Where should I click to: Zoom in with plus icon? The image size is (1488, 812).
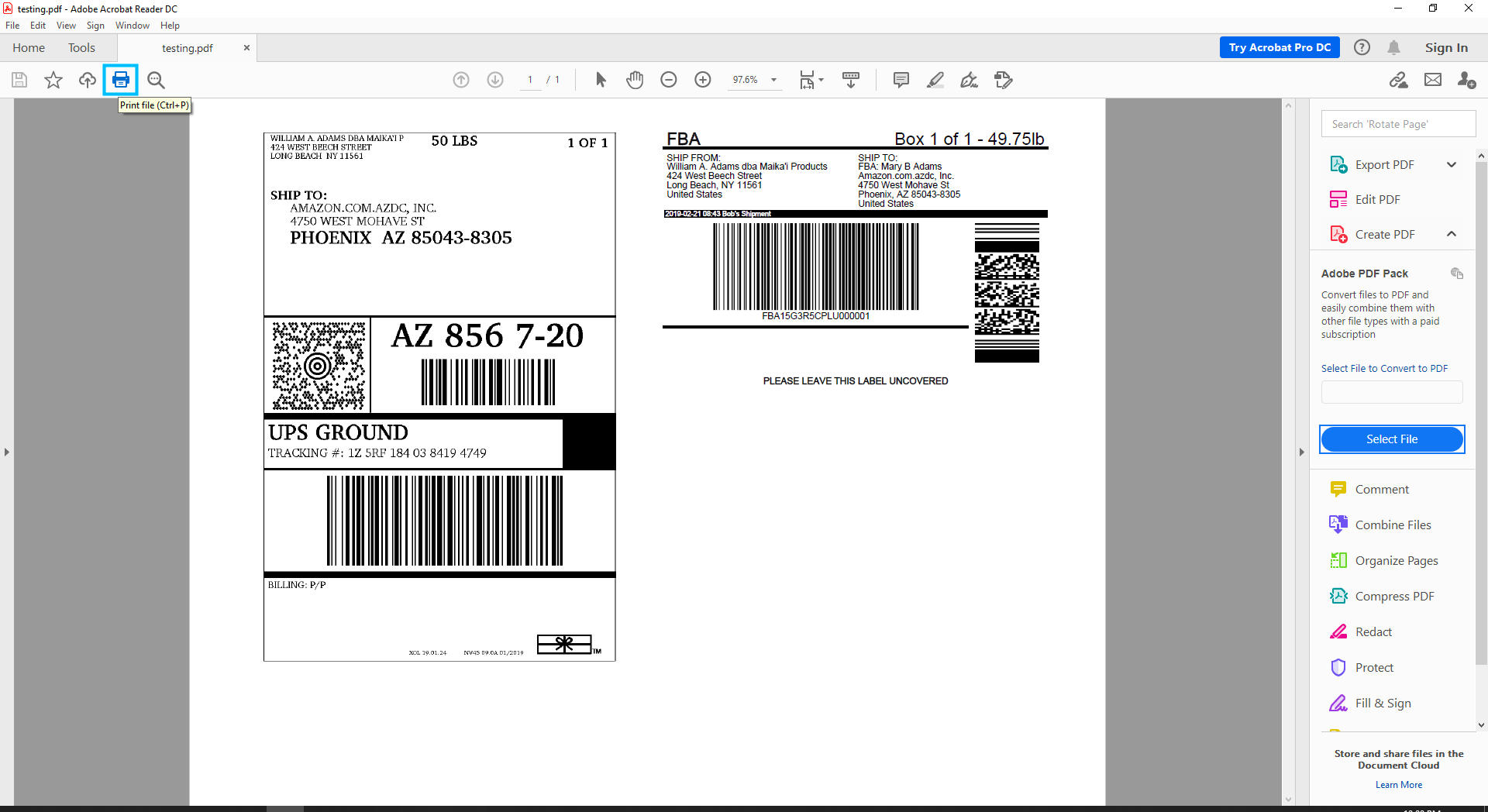coord(703,80)
